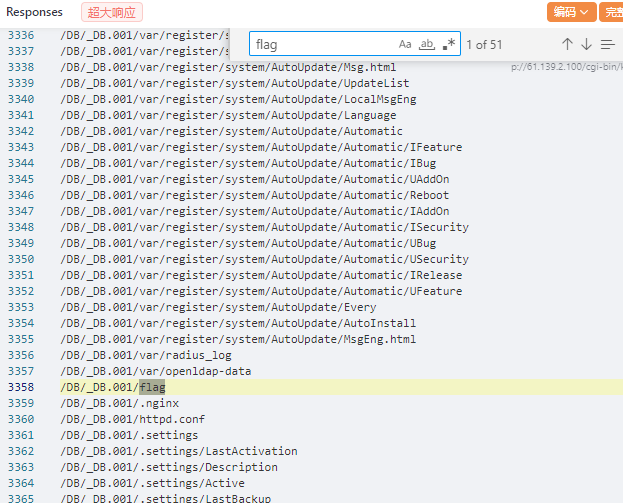
Task: Click the var/radius_log path line
Action: 145,355
